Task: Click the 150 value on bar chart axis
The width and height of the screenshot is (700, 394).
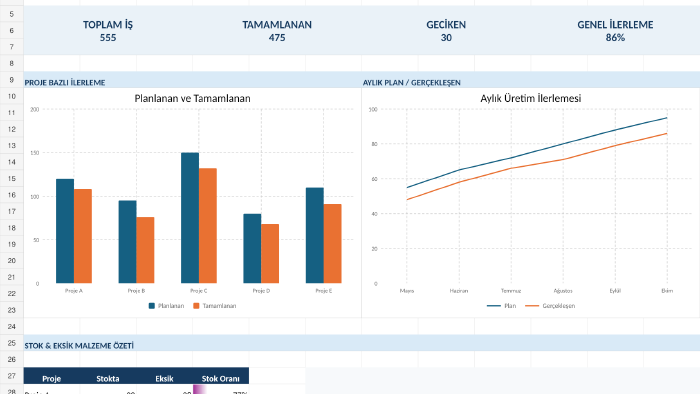Action: [35, 153]
